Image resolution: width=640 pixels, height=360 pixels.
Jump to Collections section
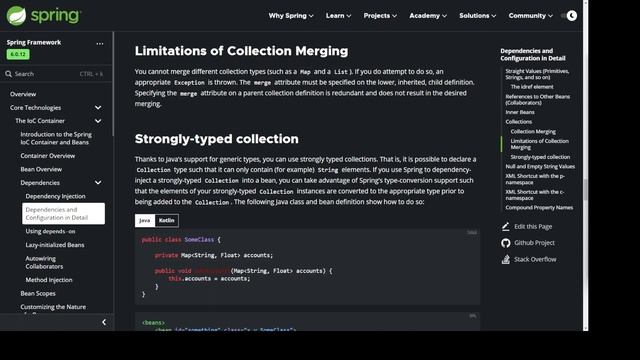pos(518,122)
